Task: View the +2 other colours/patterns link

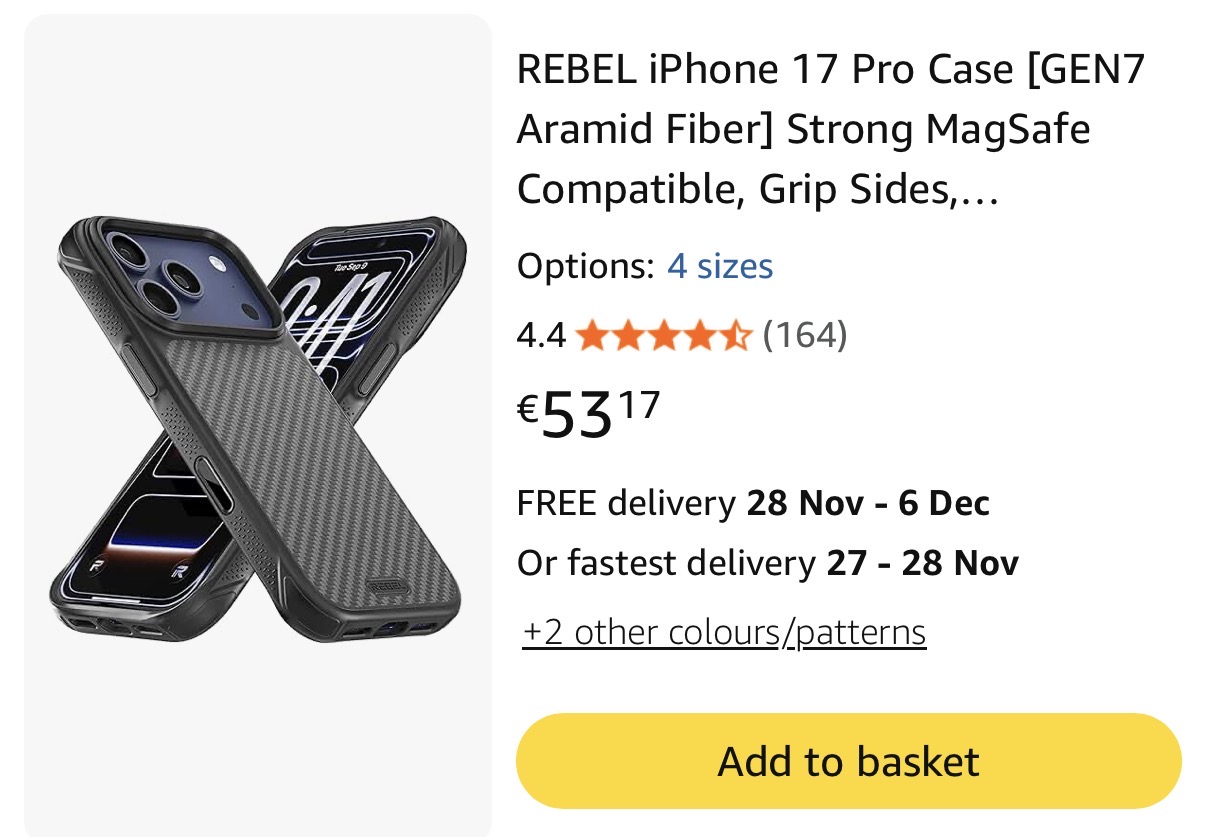Action: coord(724,632)
